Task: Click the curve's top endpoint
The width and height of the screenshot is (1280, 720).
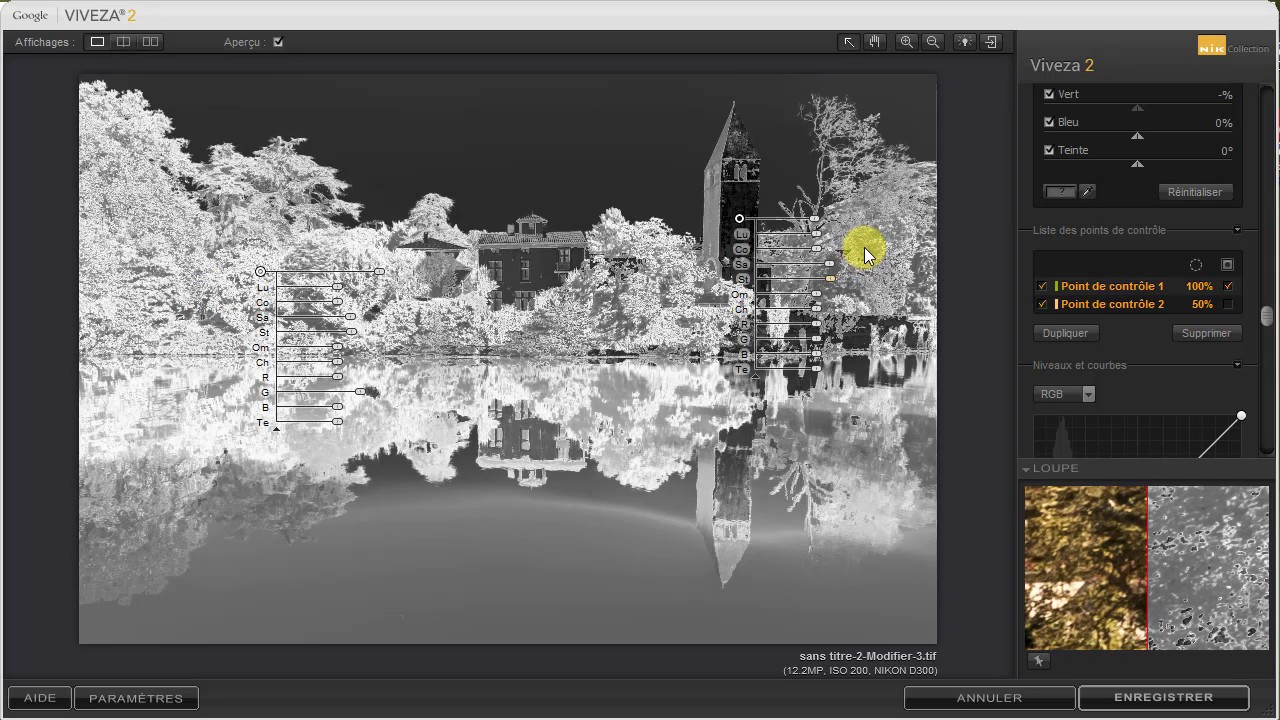Action: click(x=1241, y=416)
